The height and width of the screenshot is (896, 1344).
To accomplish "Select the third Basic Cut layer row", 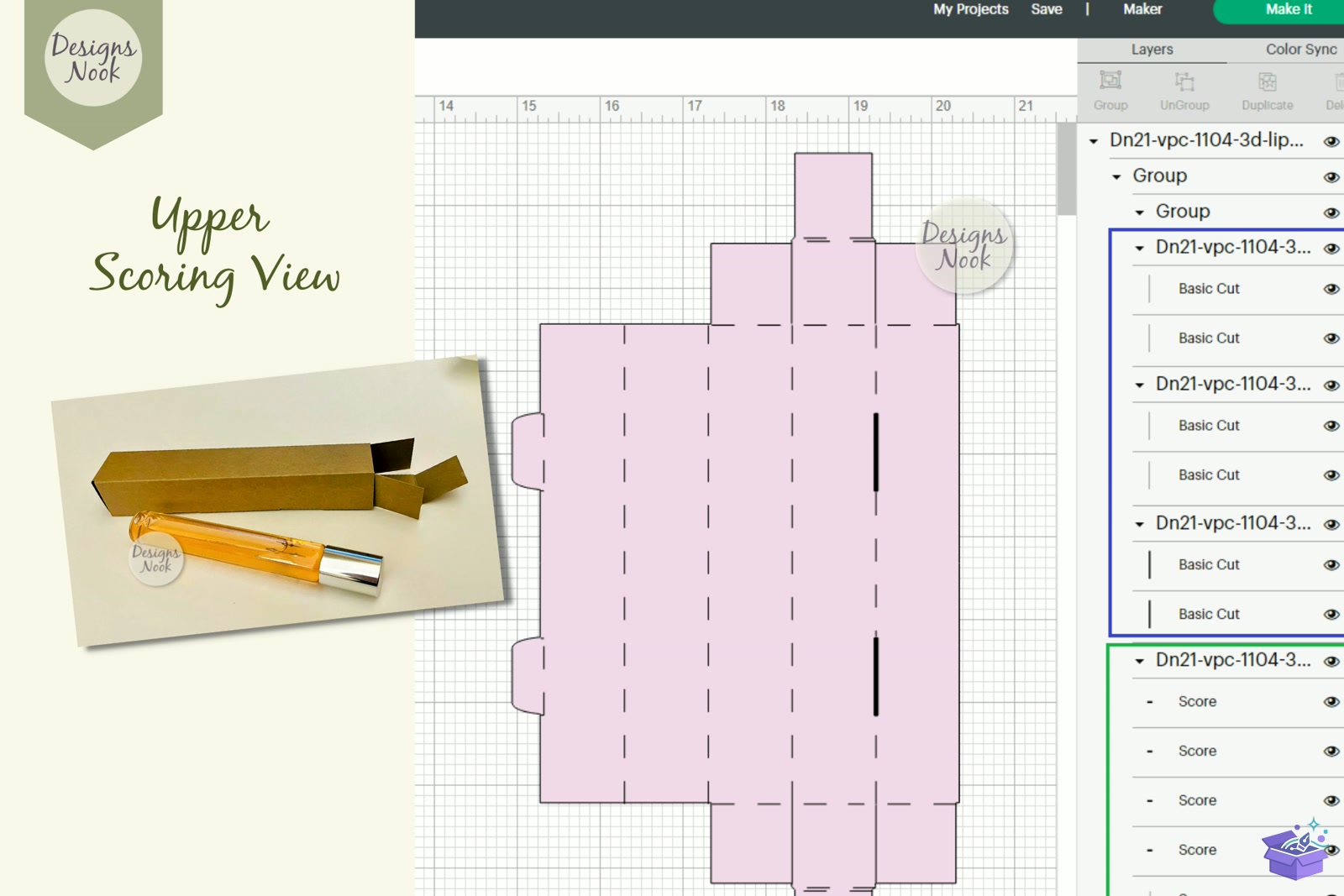I will click(x=1238, y=426).
